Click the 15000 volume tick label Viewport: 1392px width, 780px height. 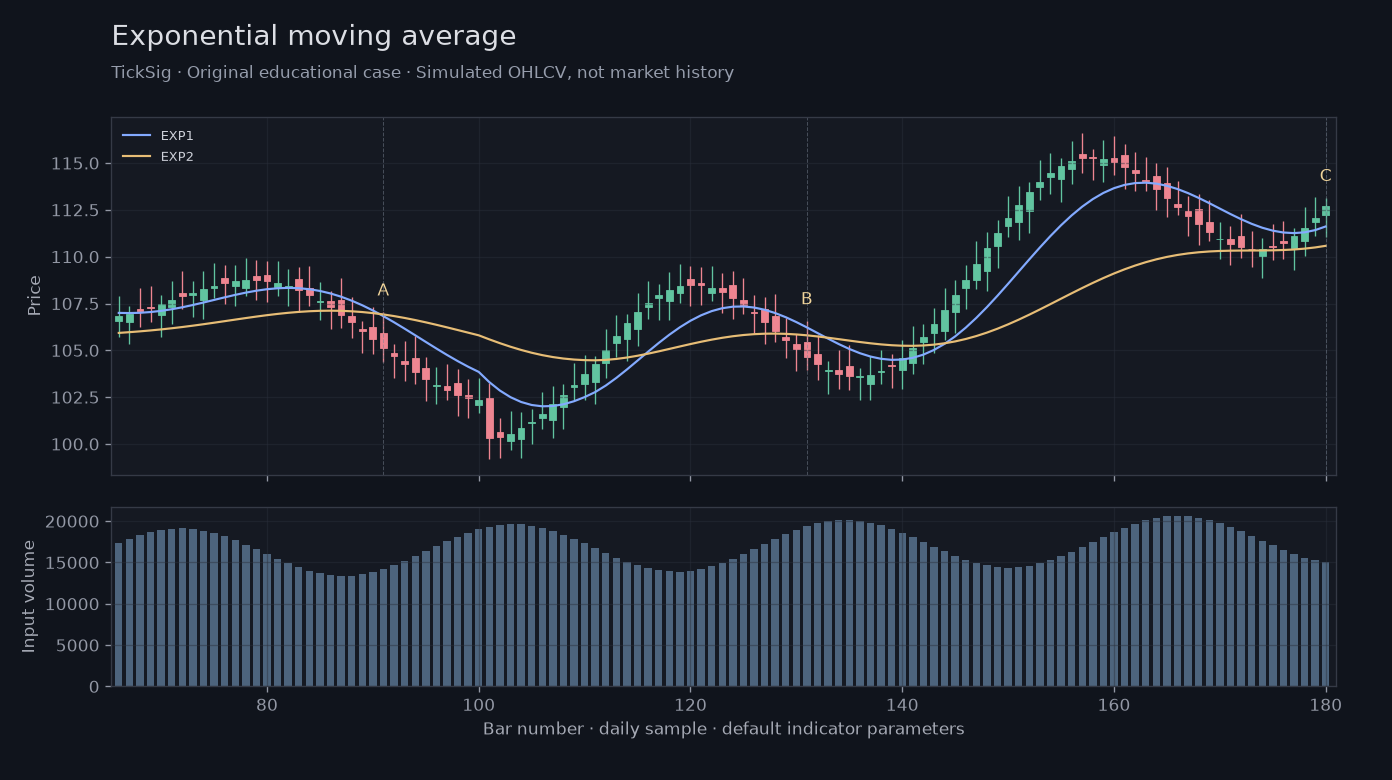click(x=74, y=563)
